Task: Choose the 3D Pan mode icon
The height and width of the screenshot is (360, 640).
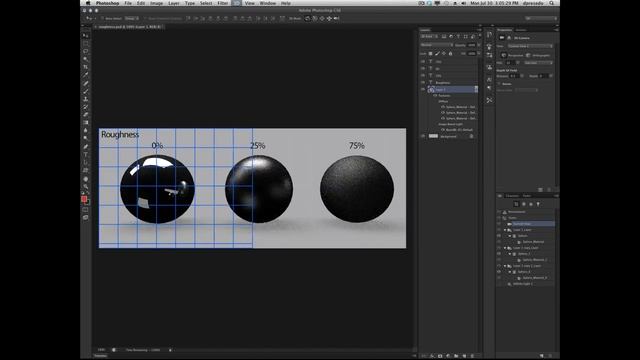Action: pos(322,18)
